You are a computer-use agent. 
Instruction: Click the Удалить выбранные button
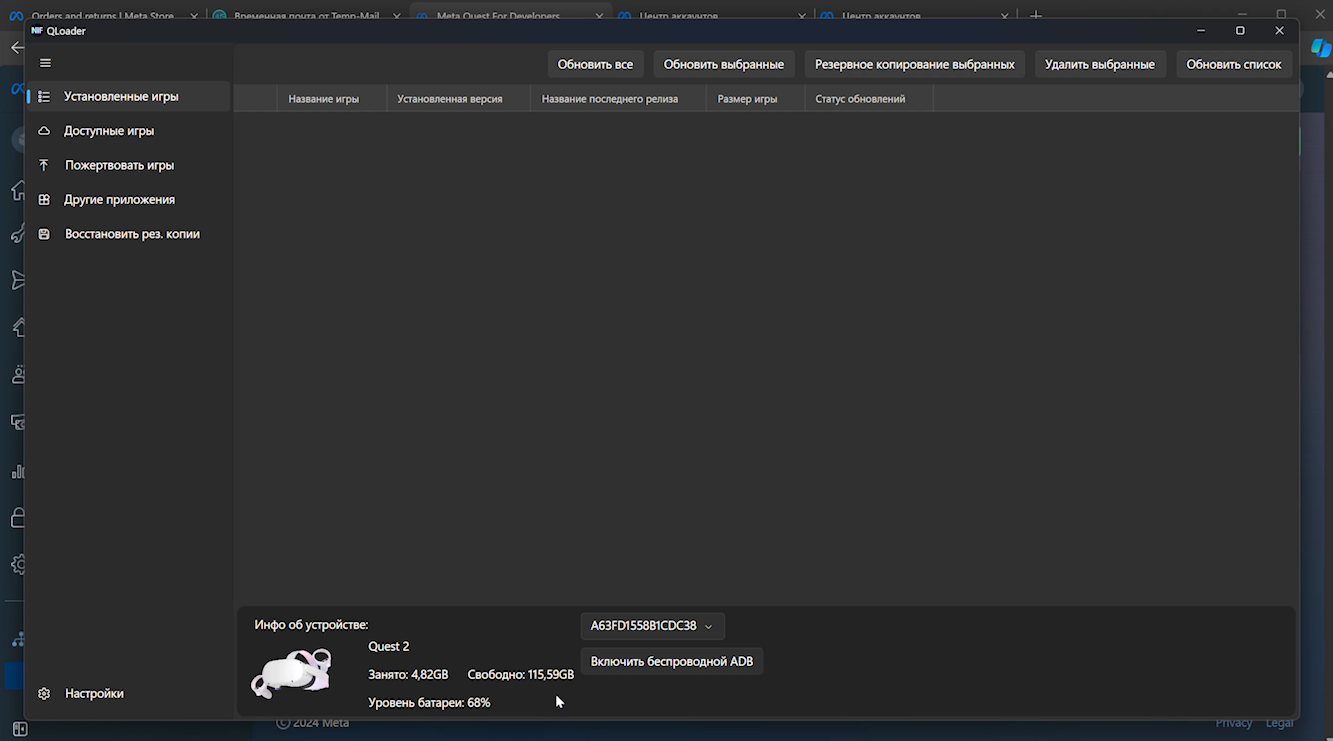pos(1099,64)
